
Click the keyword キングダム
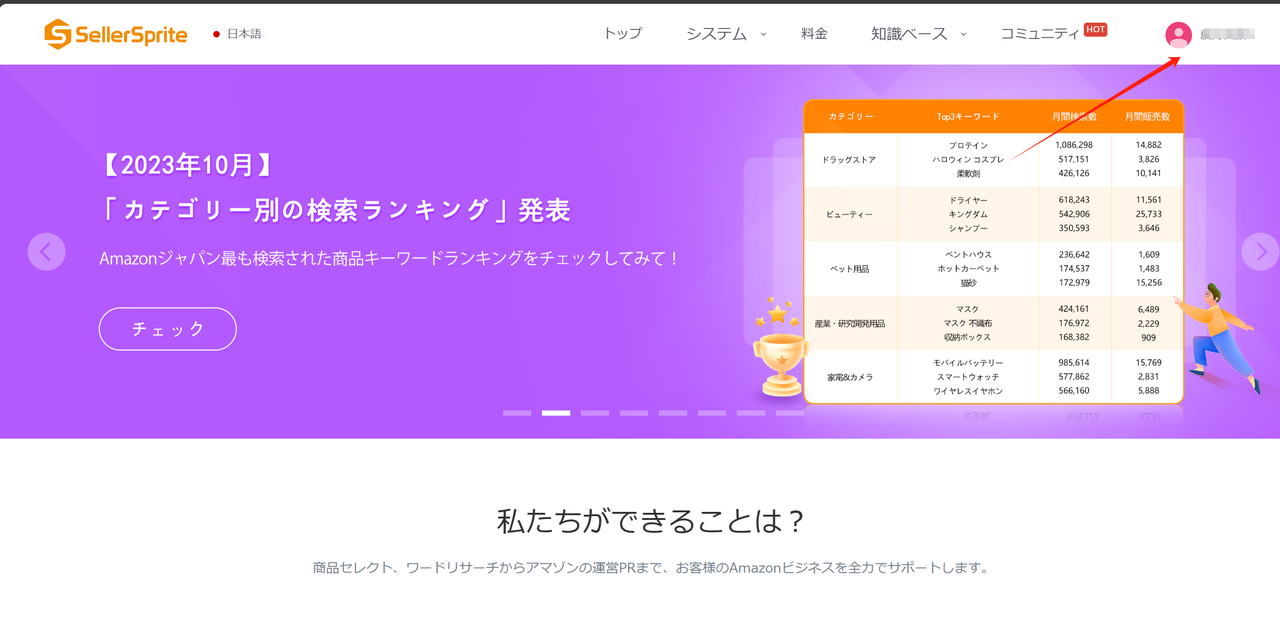[x=968, y=215]
